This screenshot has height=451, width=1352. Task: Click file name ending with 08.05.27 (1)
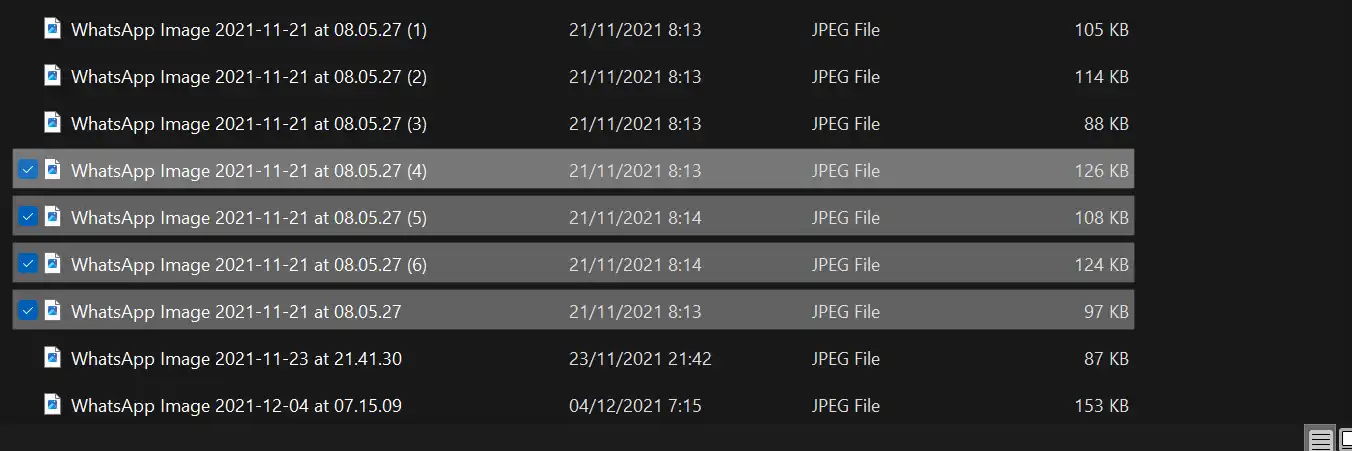pyautogui.click(x=249, y=30)
